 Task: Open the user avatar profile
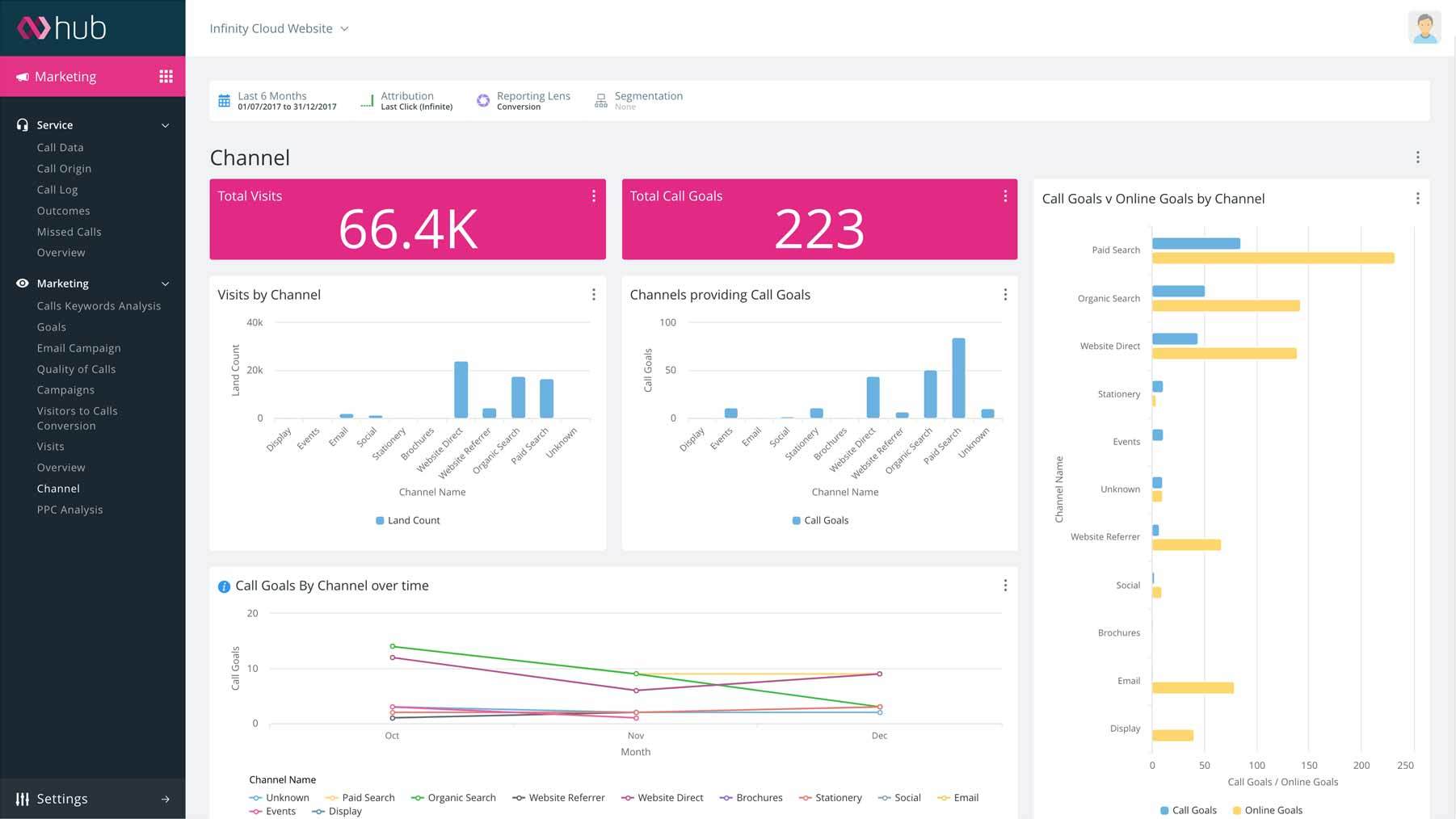pos(1424,28)
